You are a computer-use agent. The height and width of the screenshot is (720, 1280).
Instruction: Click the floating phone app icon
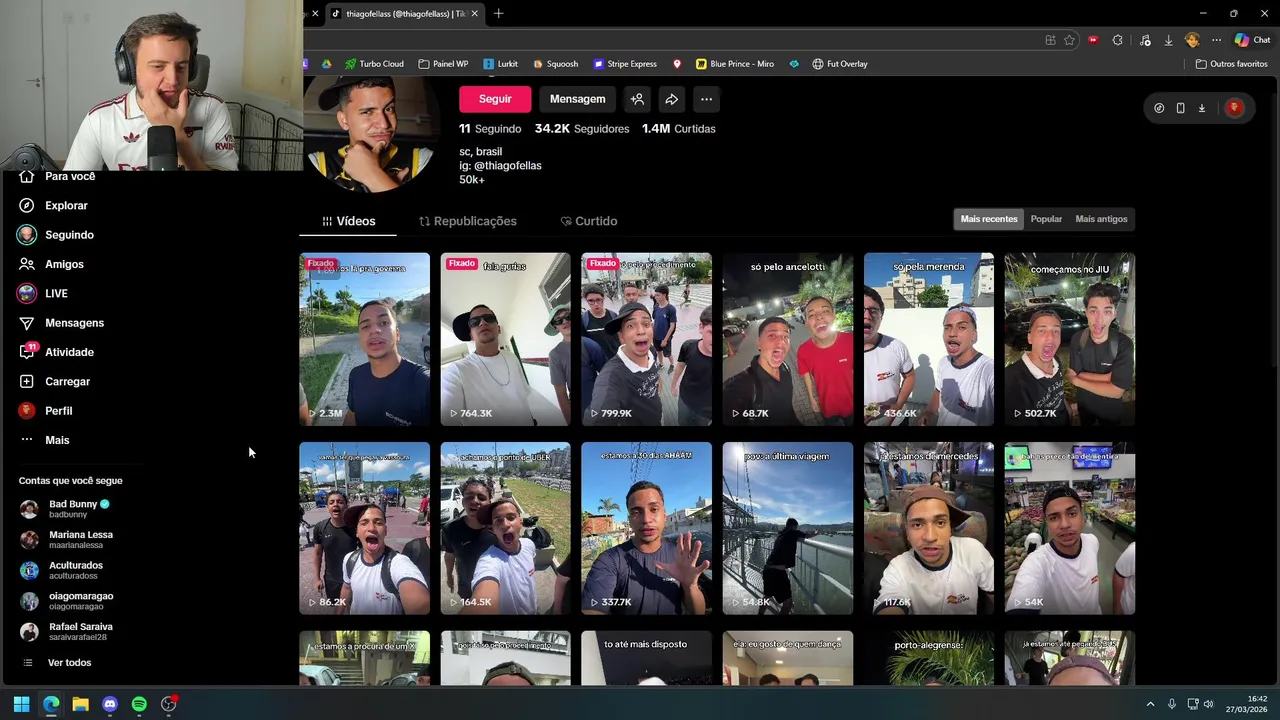[1180, 108]
